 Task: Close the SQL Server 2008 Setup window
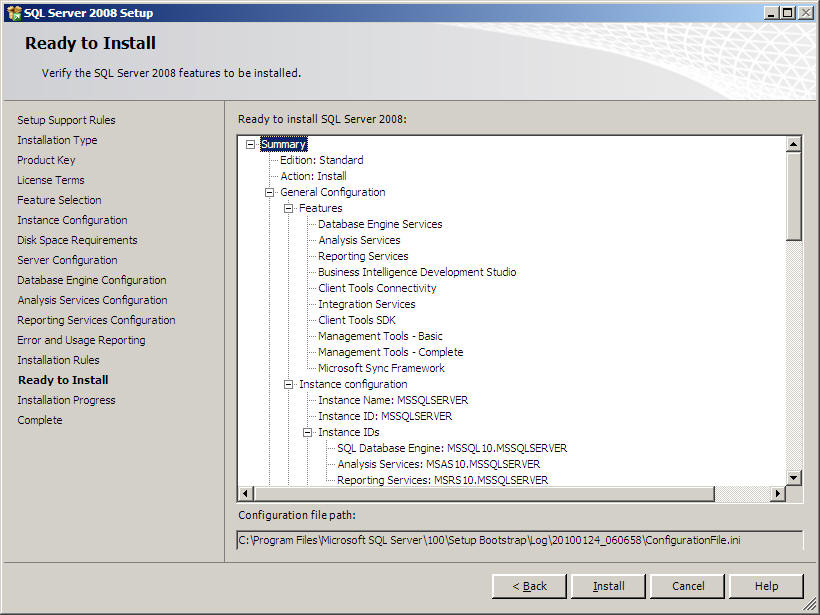[805, 13]
